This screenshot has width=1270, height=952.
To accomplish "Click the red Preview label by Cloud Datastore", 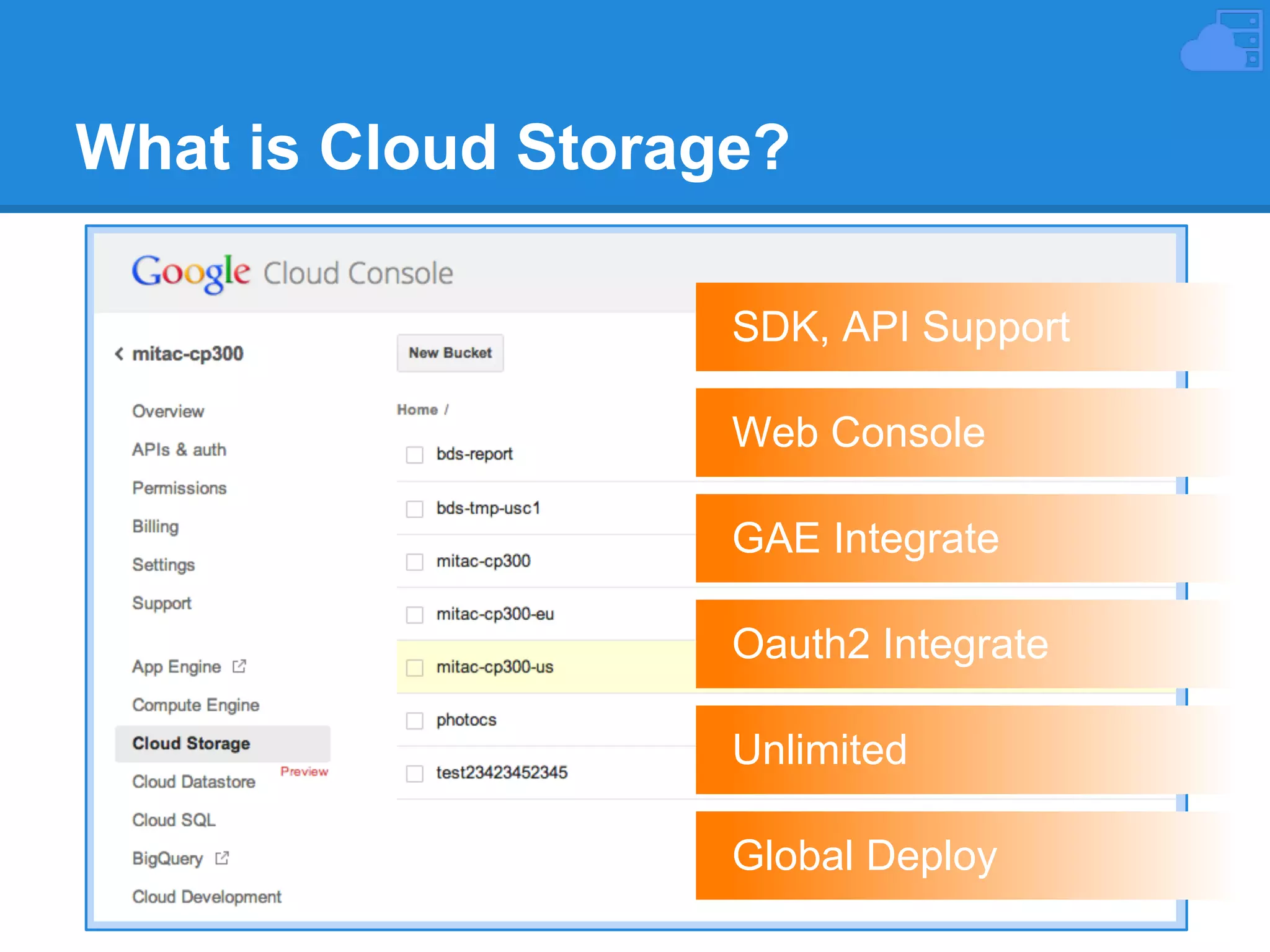I will pyautogui.click(x=304, y=772).
